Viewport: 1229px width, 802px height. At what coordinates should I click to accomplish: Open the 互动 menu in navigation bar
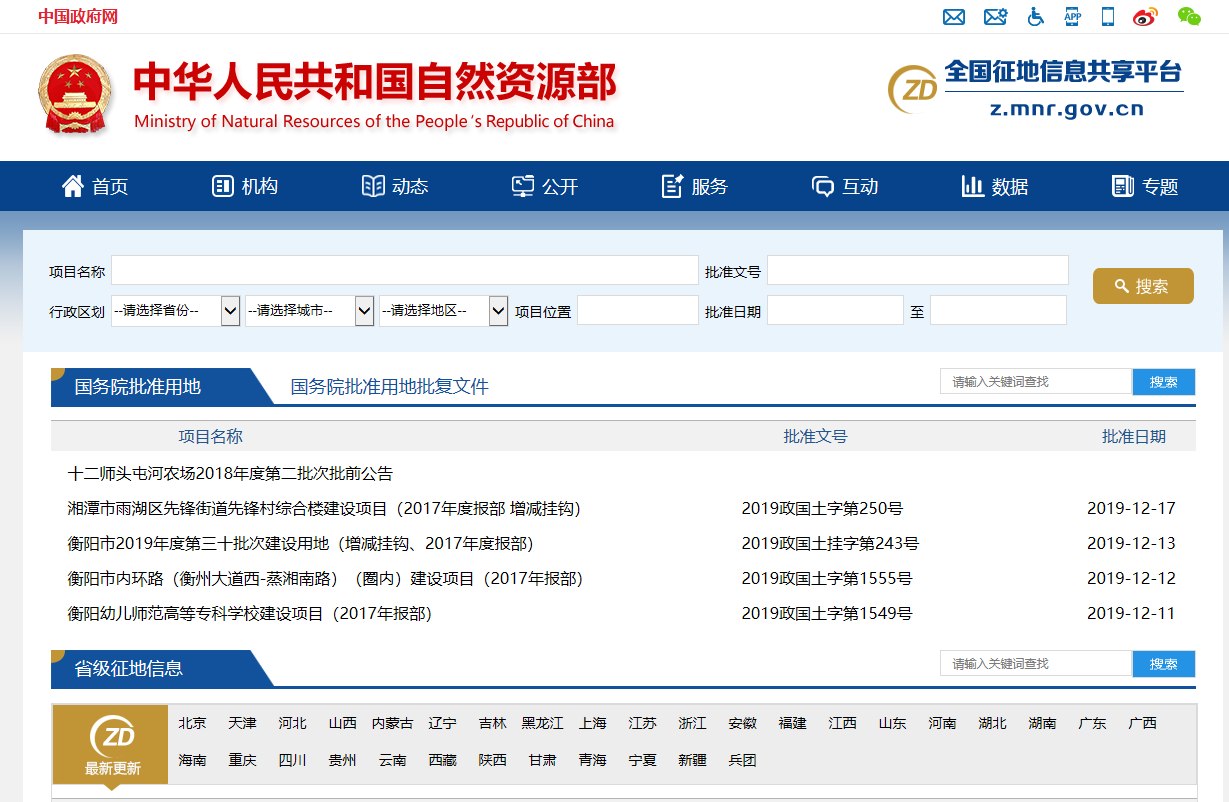pos(845,186)
